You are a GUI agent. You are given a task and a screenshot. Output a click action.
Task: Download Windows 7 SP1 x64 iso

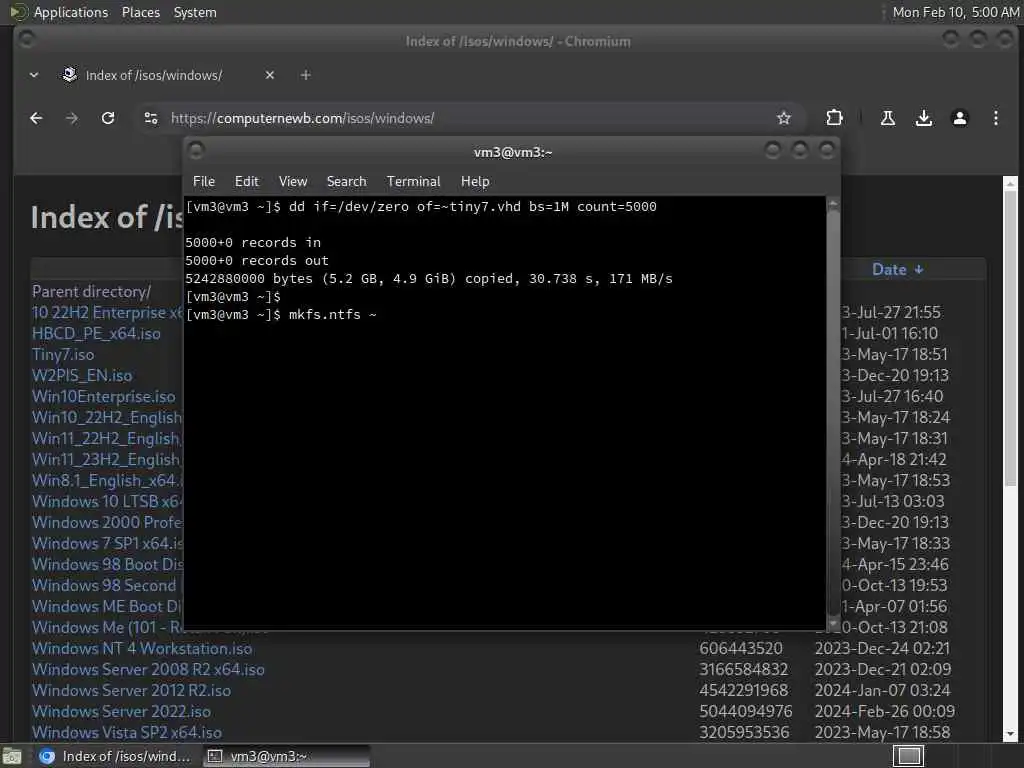pos(107,543)
